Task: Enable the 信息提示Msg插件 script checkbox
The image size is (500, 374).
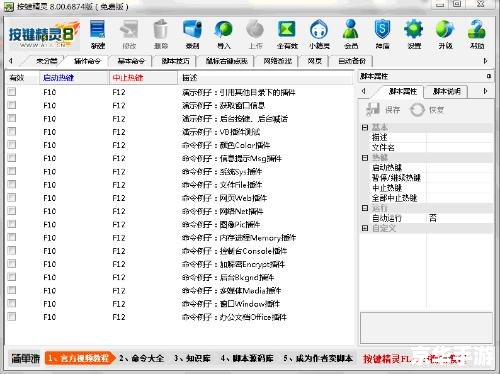Action: [x=12, y=158]
